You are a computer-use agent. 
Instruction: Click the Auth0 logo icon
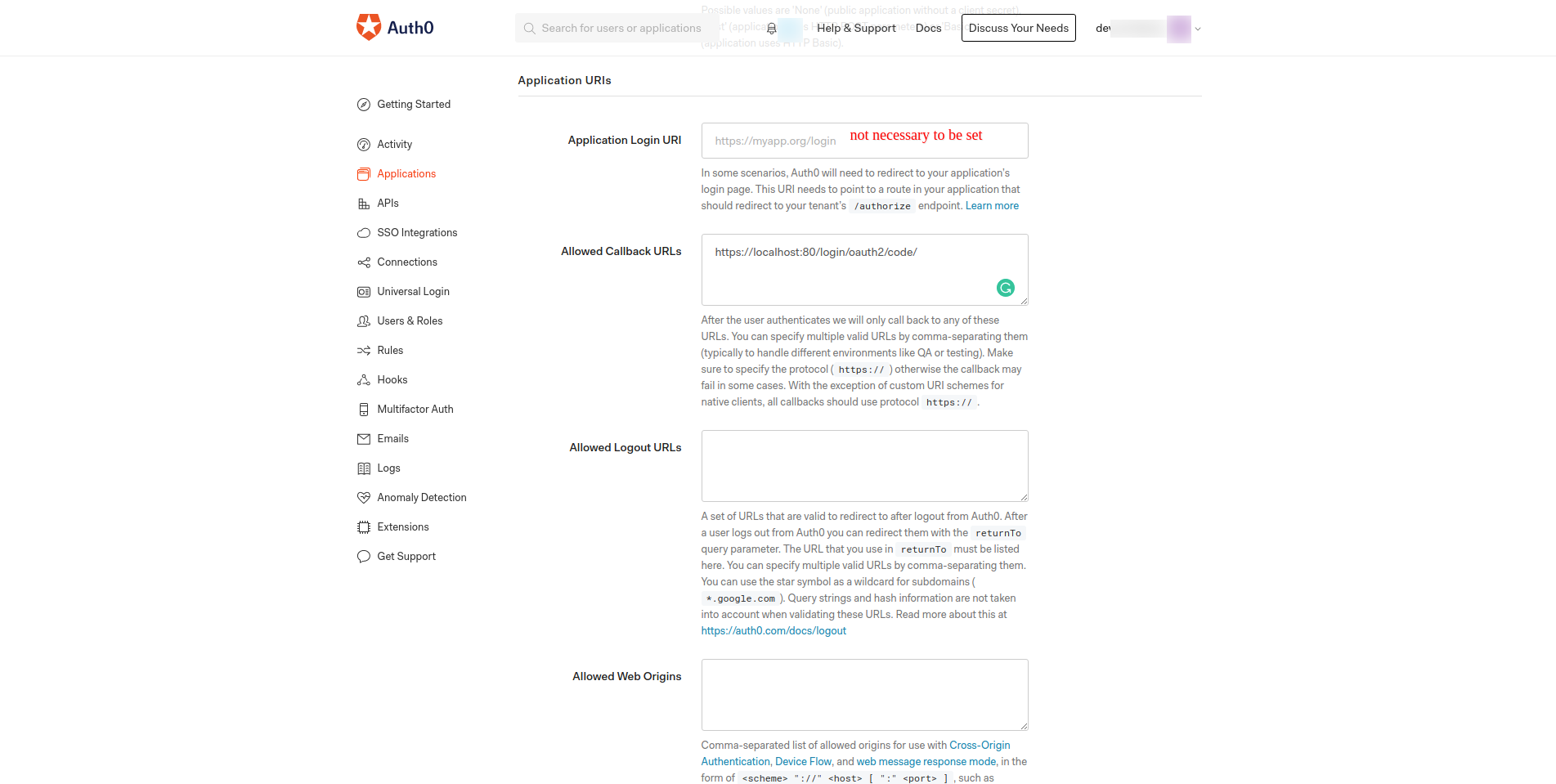(369, 27)
